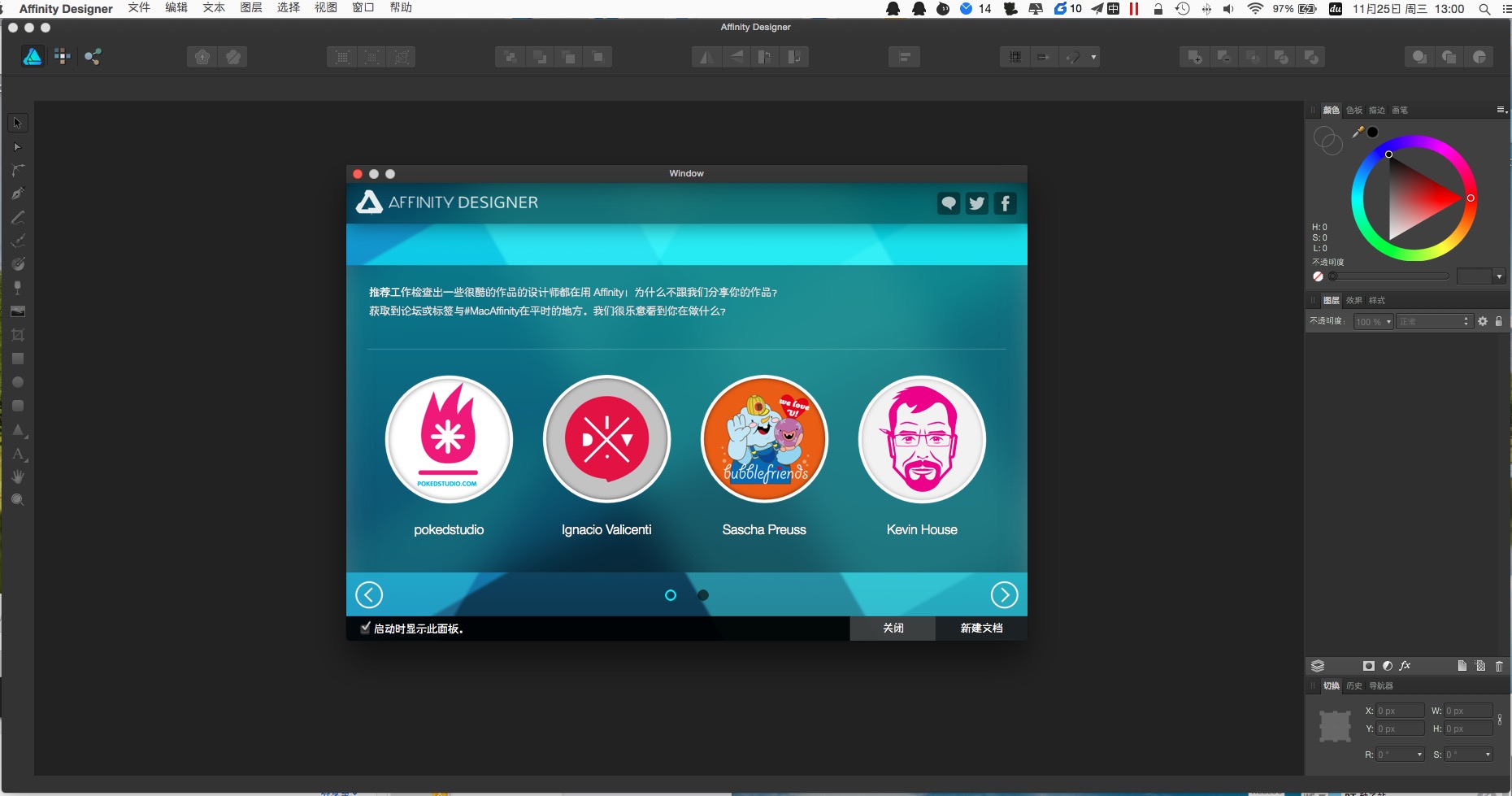
Task: Click the 关闭 button
Action: 893,628
